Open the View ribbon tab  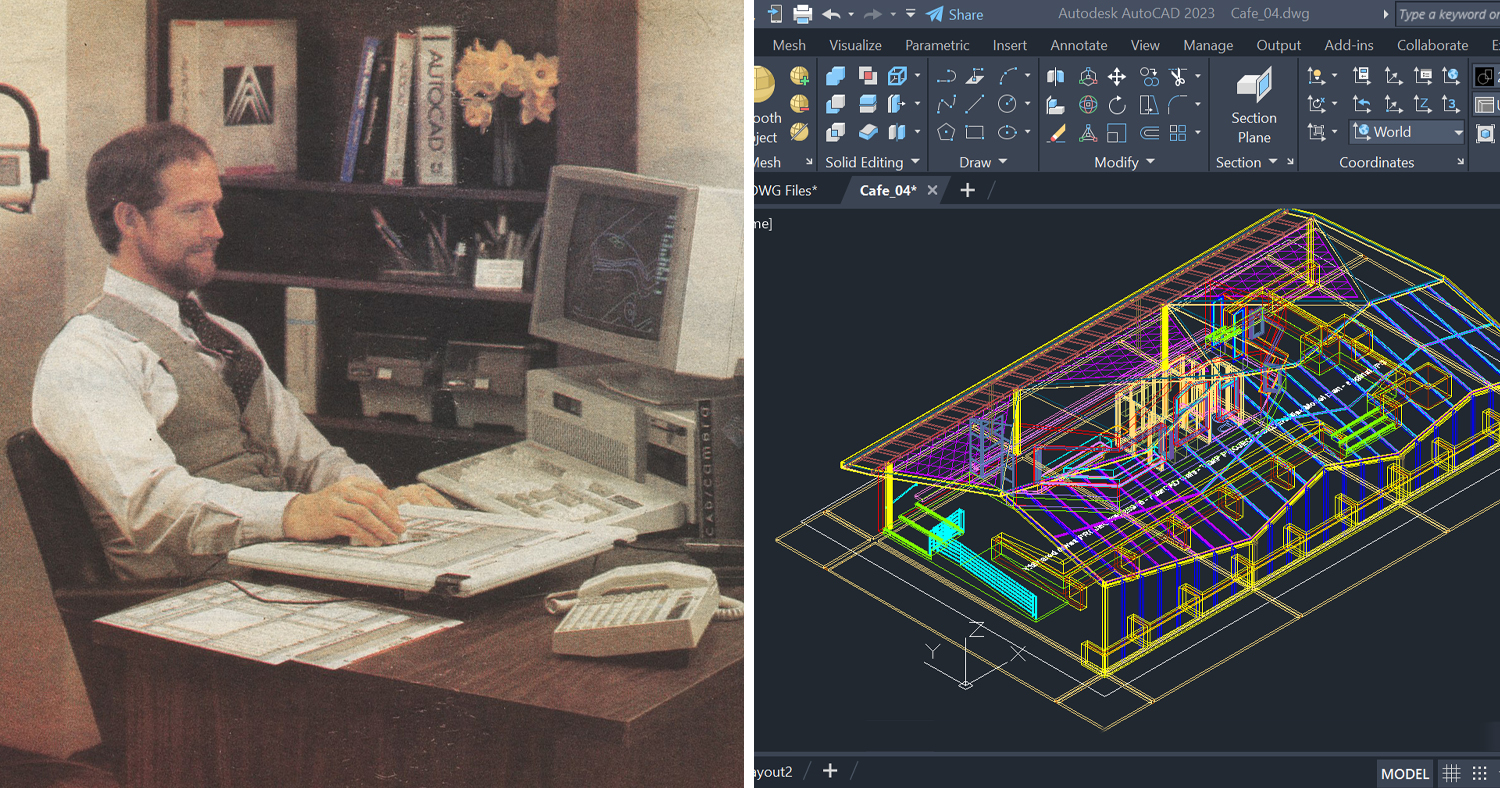(1145, 45)
